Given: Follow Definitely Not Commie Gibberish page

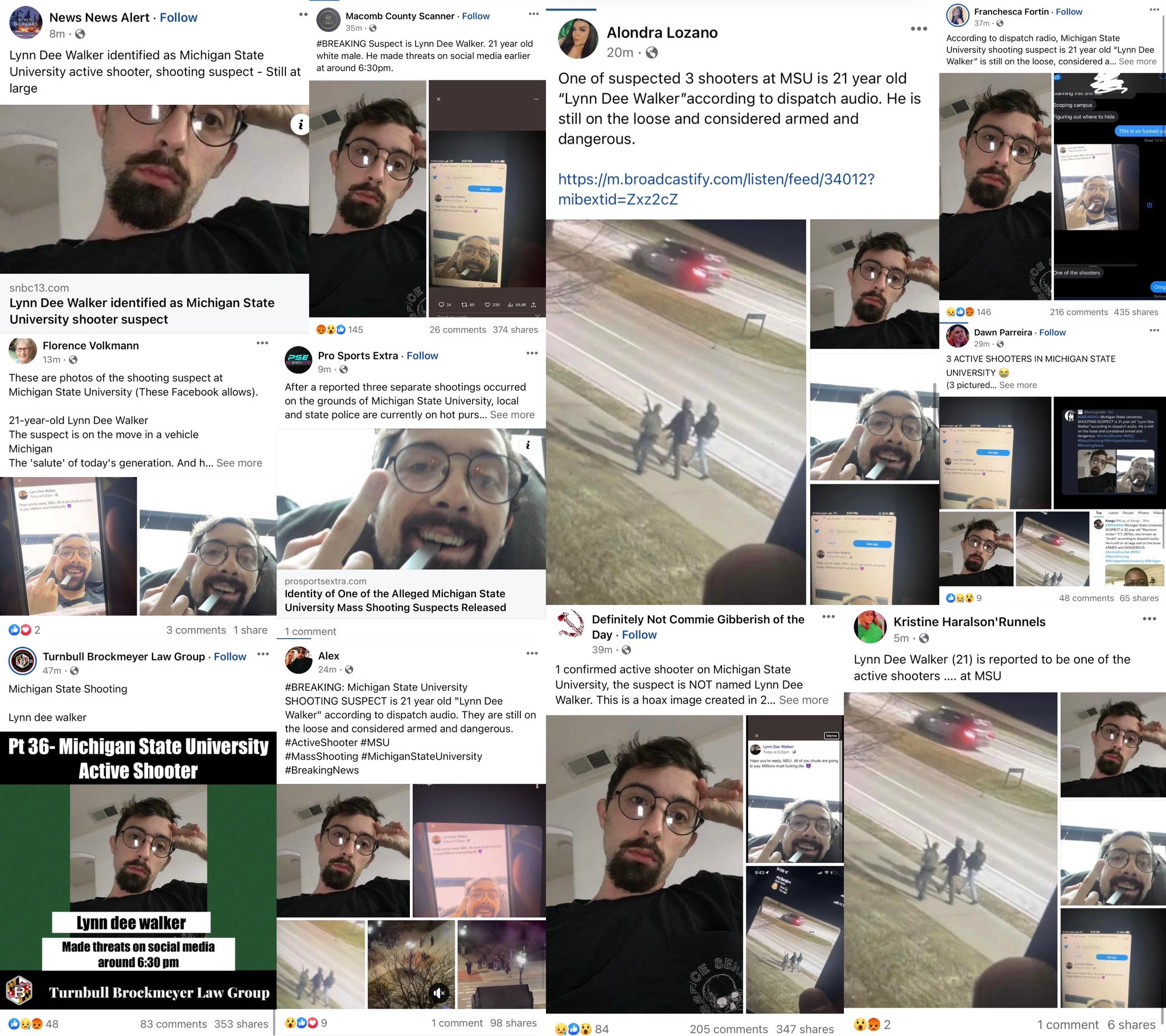Looking at the screenshot, I should pyautogui.click(x=639, y=635).
